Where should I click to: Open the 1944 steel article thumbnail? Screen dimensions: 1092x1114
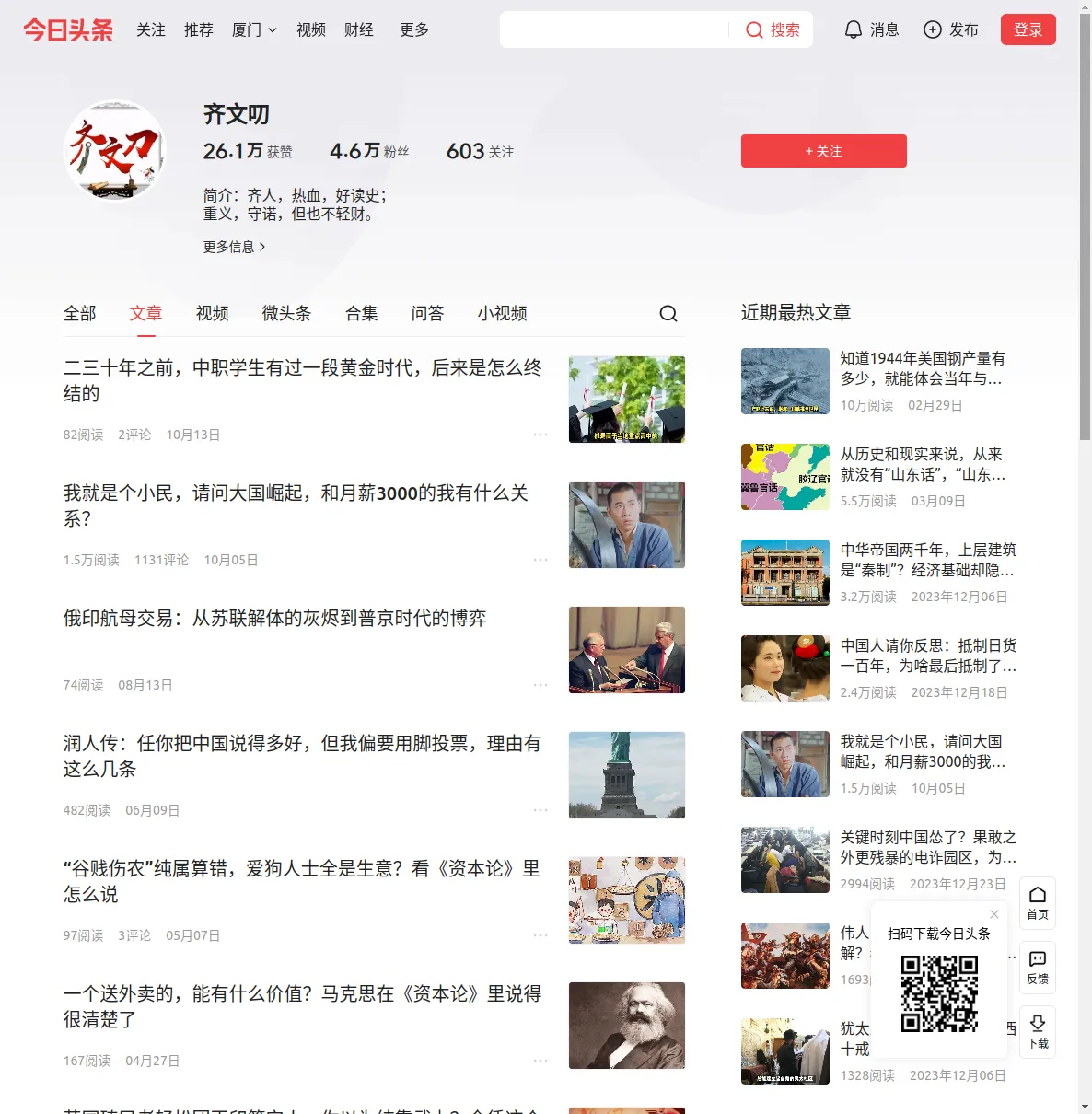click(x=785, y=381)
